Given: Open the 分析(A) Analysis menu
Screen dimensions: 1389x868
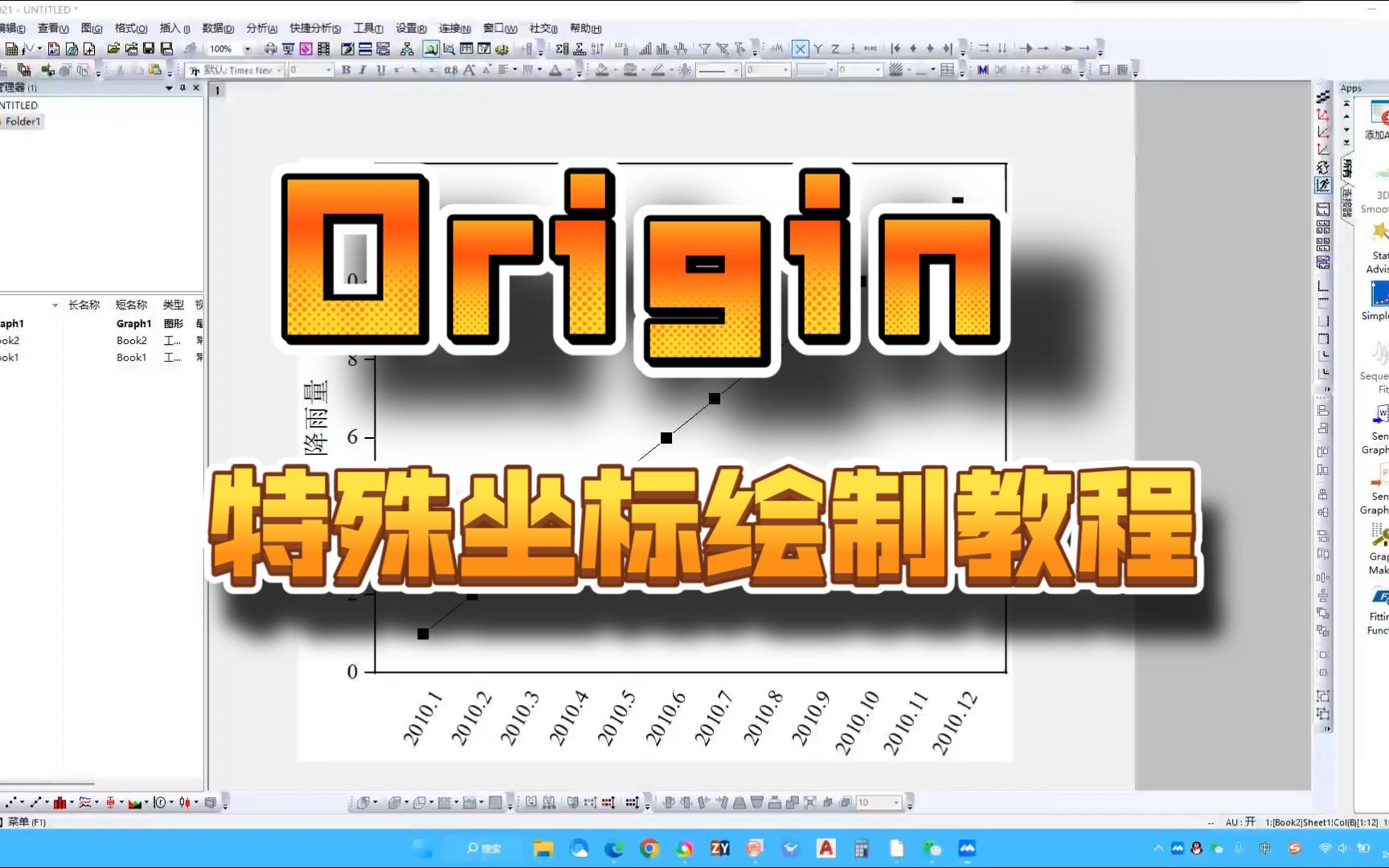Looking at the screenshot, I should pos(261,28).
